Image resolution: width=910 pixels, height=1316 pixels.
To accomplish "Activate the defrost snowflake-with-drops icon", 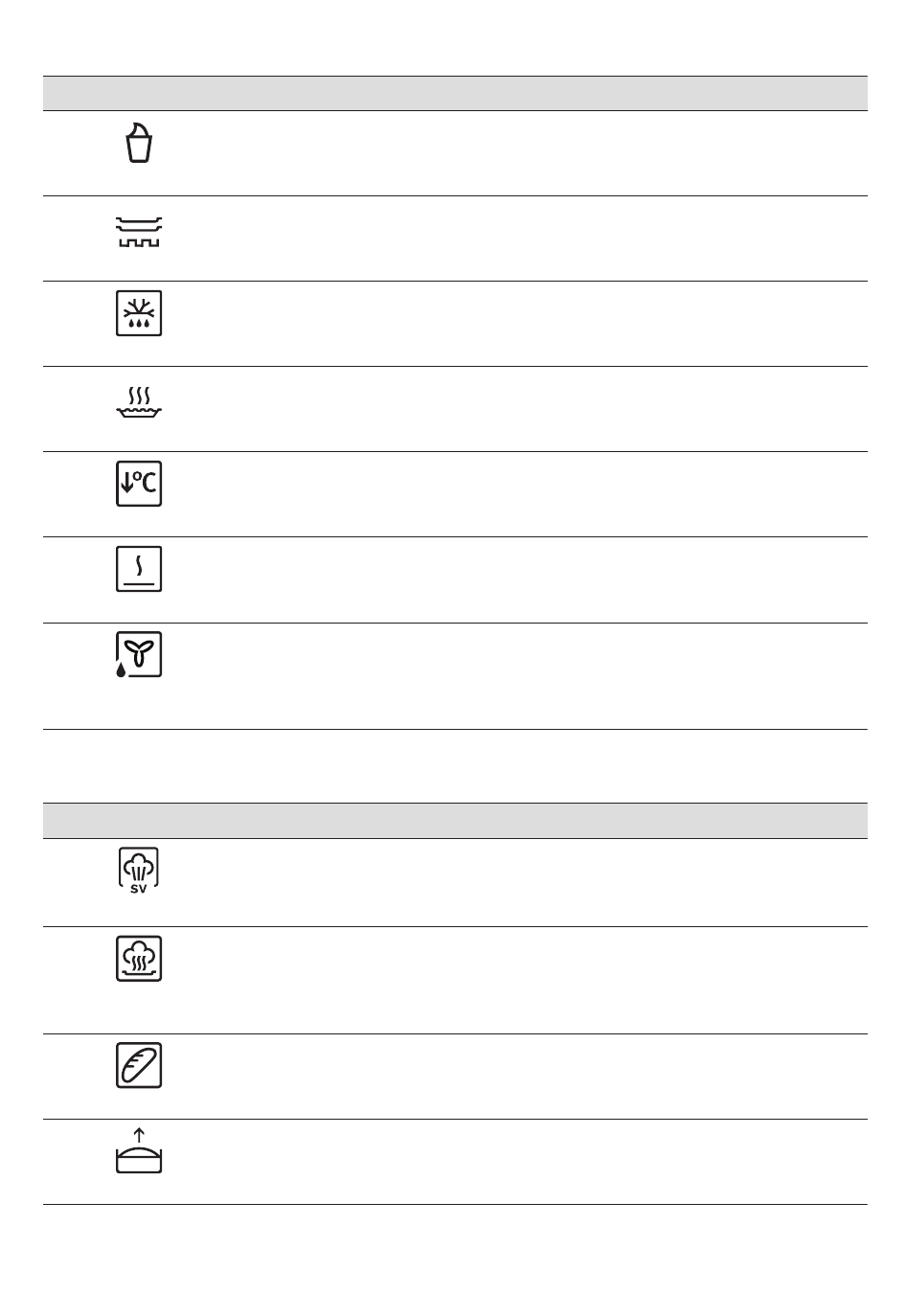I will pyautogui.click(x=139, y=313).
